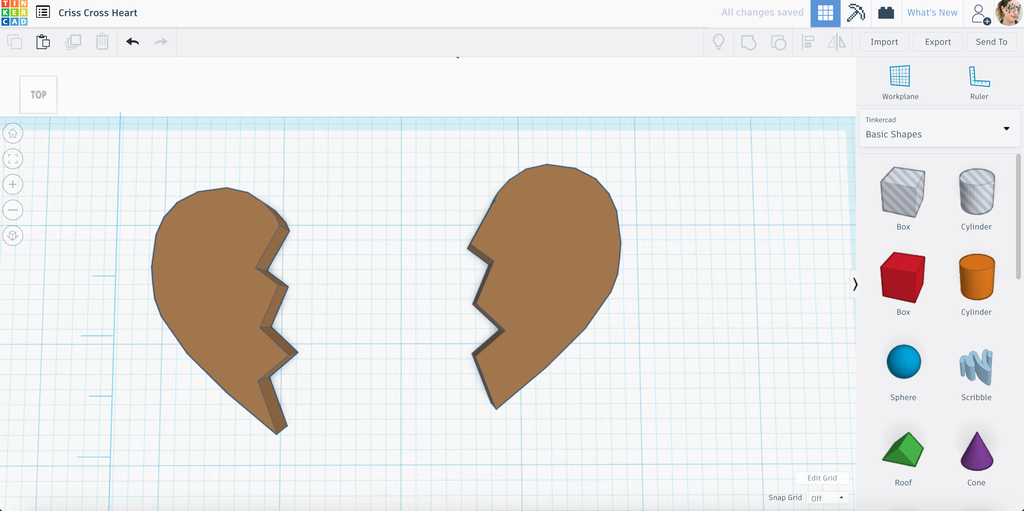Click the Undo arrow icon

pyautogui.click(x=133, y=42)
